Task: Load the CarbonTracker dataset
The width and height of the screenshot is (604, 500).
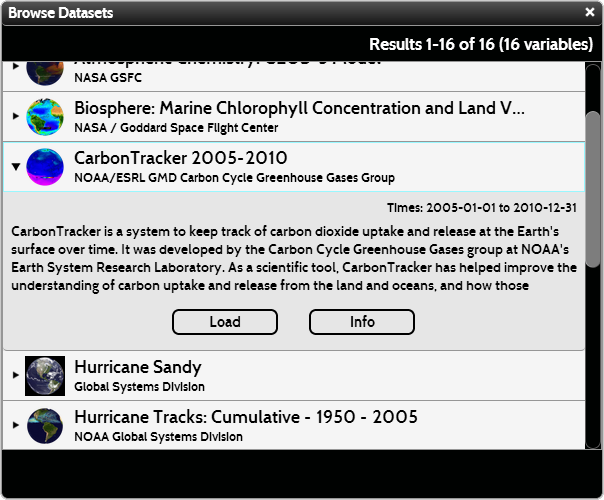Action: (x=225, y=322)
